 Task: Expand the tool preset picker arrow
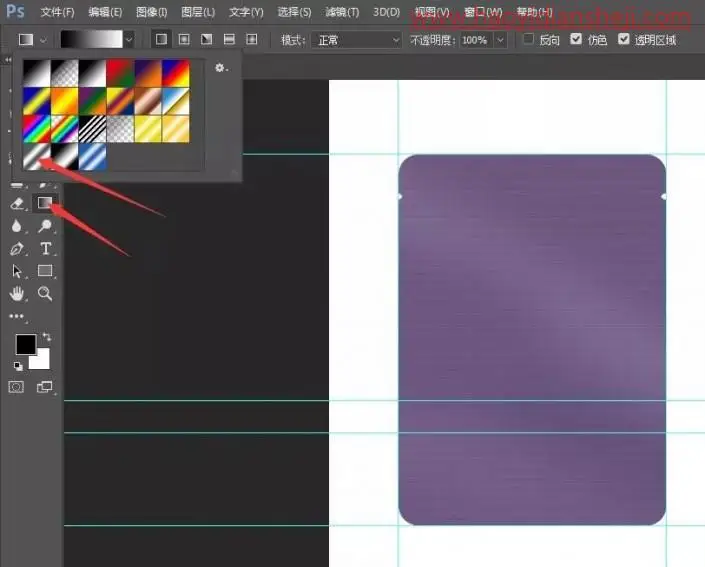click(x=43, y=40)
